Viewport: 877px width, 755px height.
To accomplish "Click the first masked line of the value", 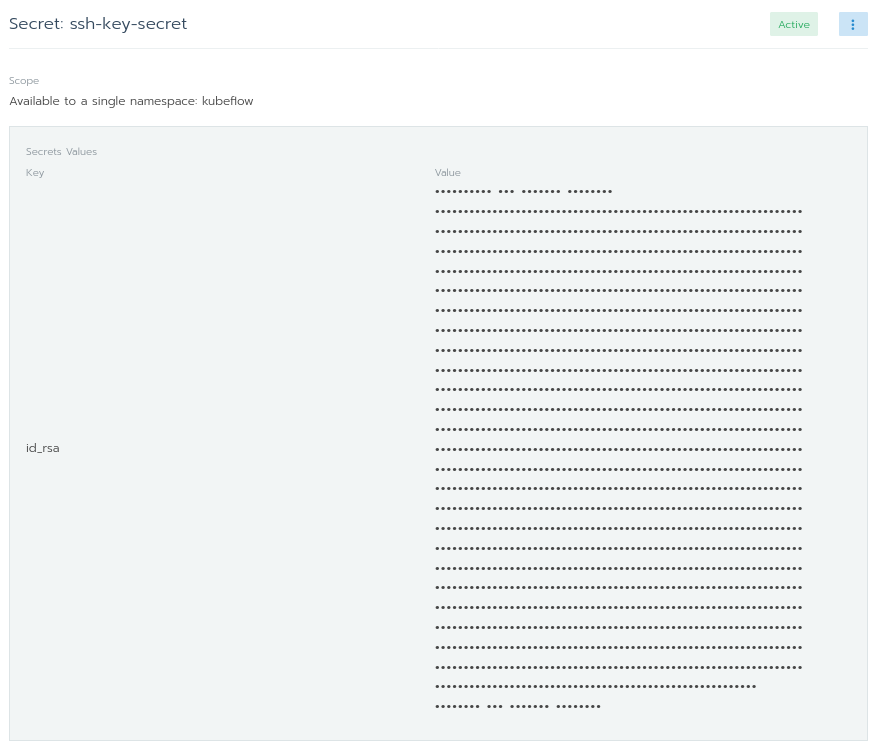I will [523, 192].
